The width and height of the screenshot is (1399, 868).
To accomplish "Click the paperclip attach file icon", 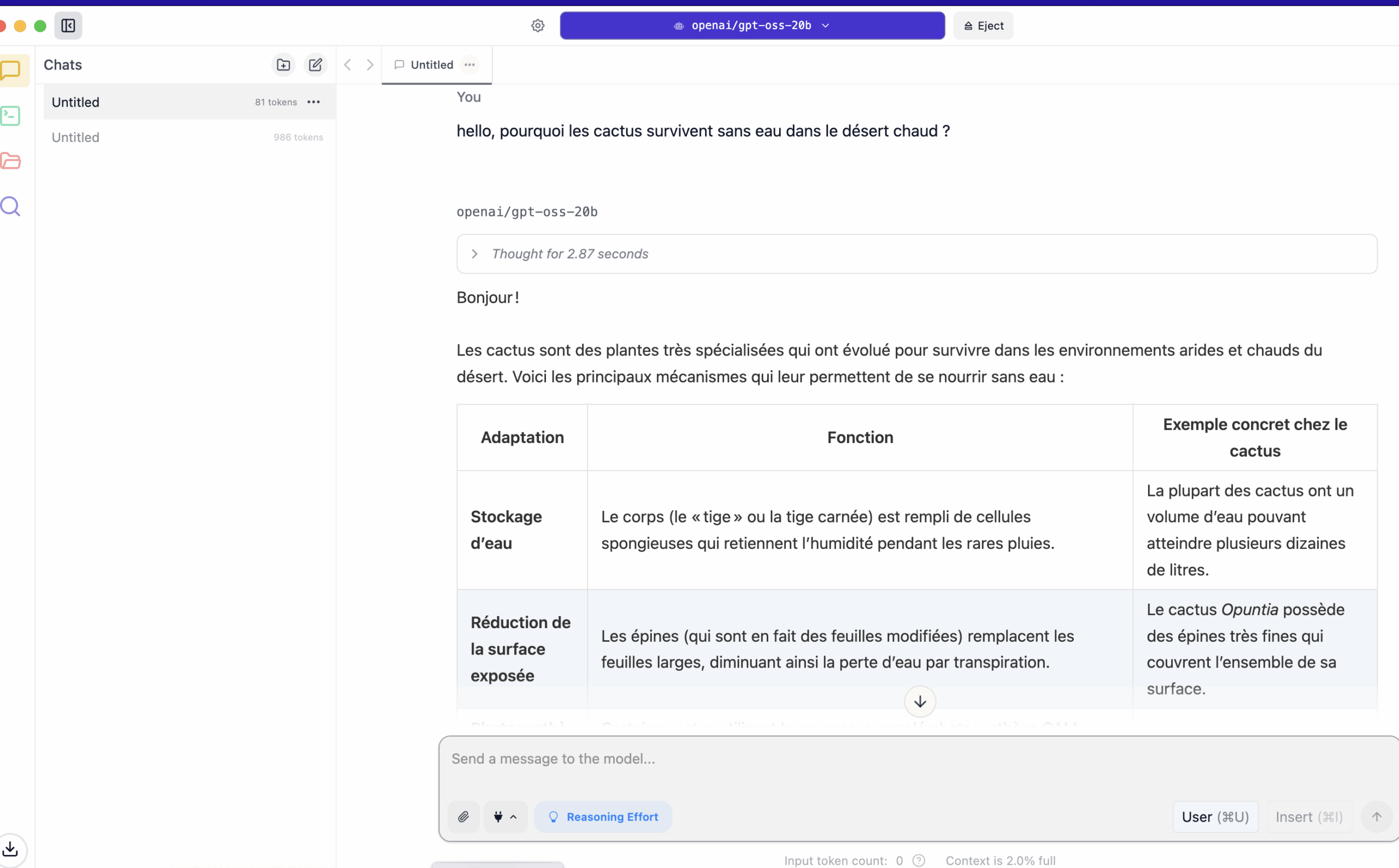I will (463, 816).
